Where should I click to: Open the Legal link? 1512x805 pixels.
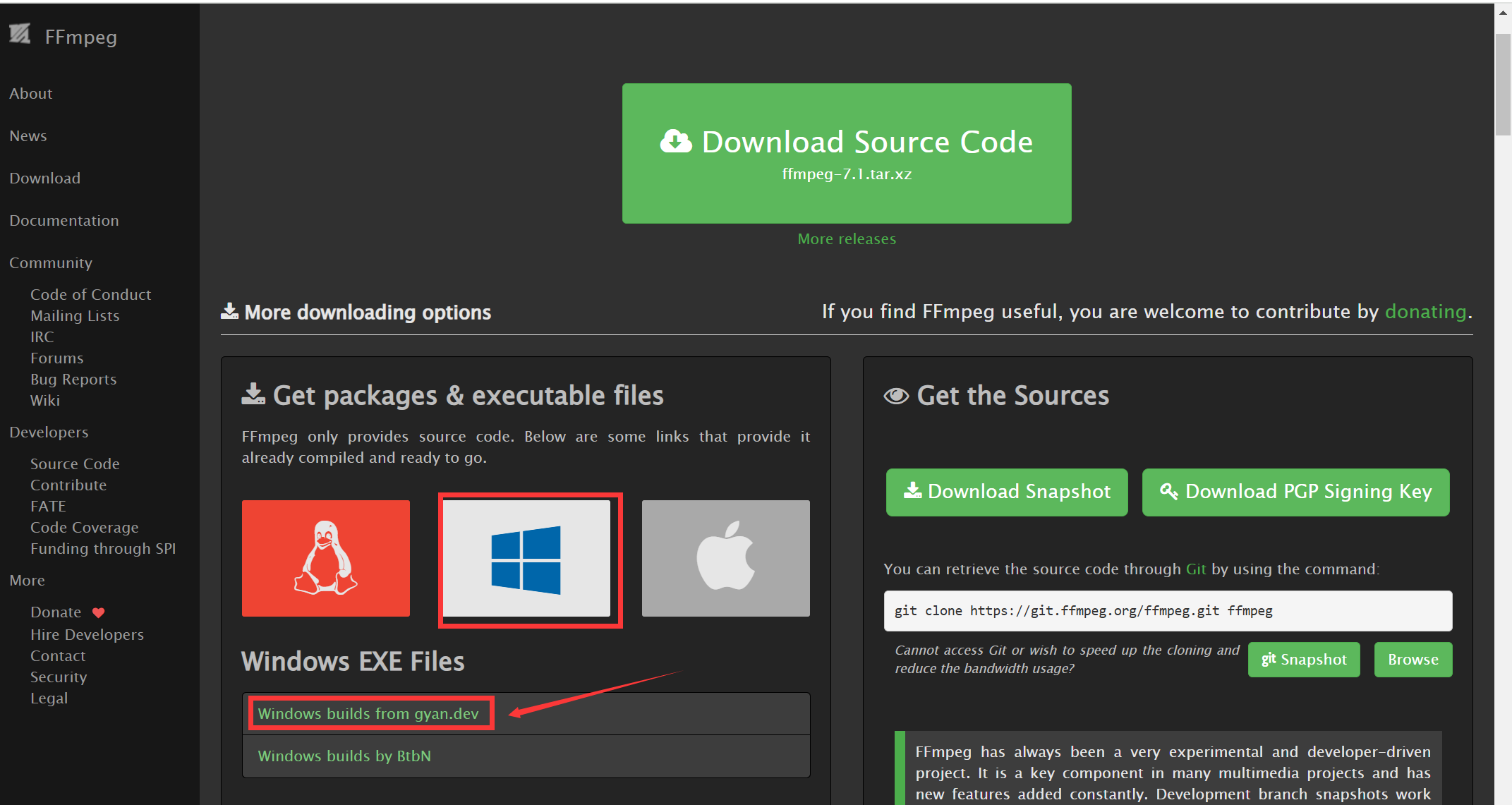pos(49,698)
